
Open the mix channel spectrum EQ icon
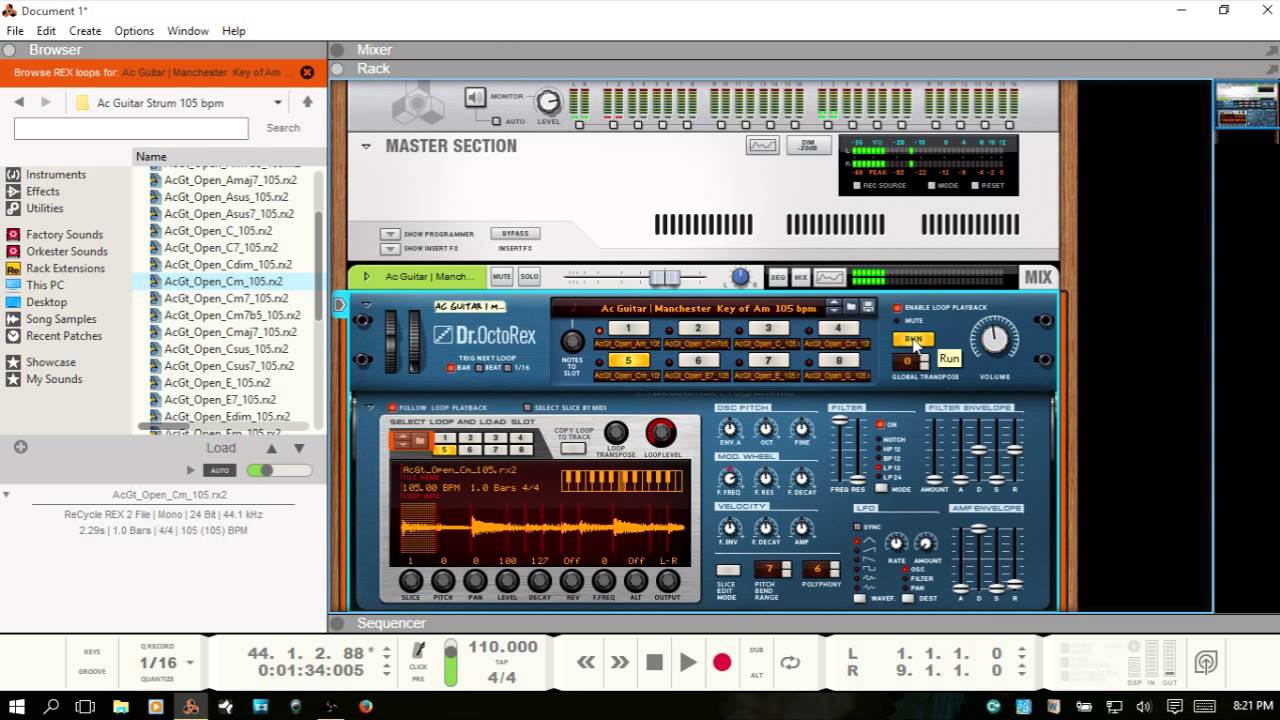(x=829, y=277)
